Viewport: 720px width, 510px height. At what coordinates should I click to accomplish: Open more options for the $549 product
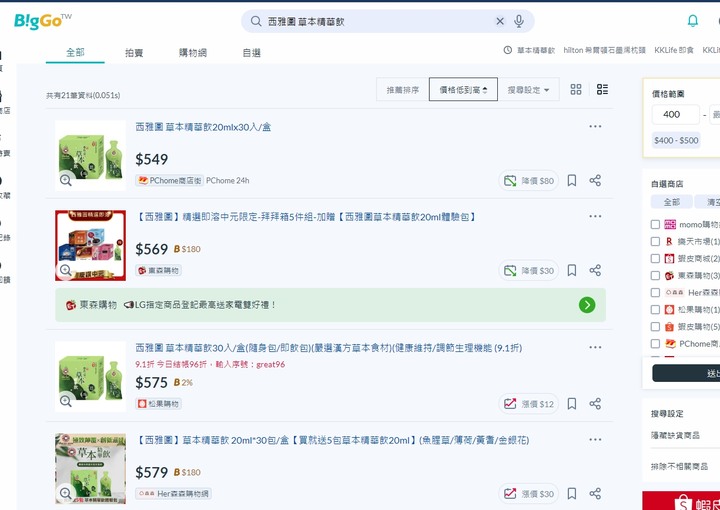(595, 126)
